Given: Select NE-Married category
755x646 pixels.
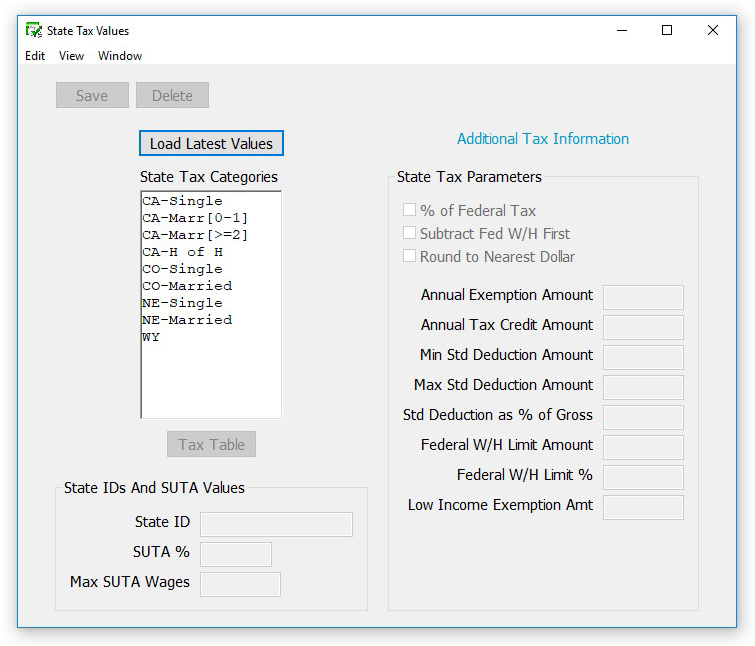Looking at the screenshot, I should pyautogui.click(x=211, y=320).
